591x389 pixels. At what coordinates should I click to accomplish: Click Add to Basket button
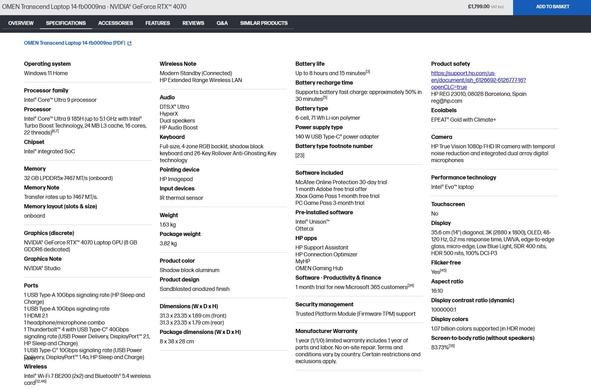click(552, 7)
